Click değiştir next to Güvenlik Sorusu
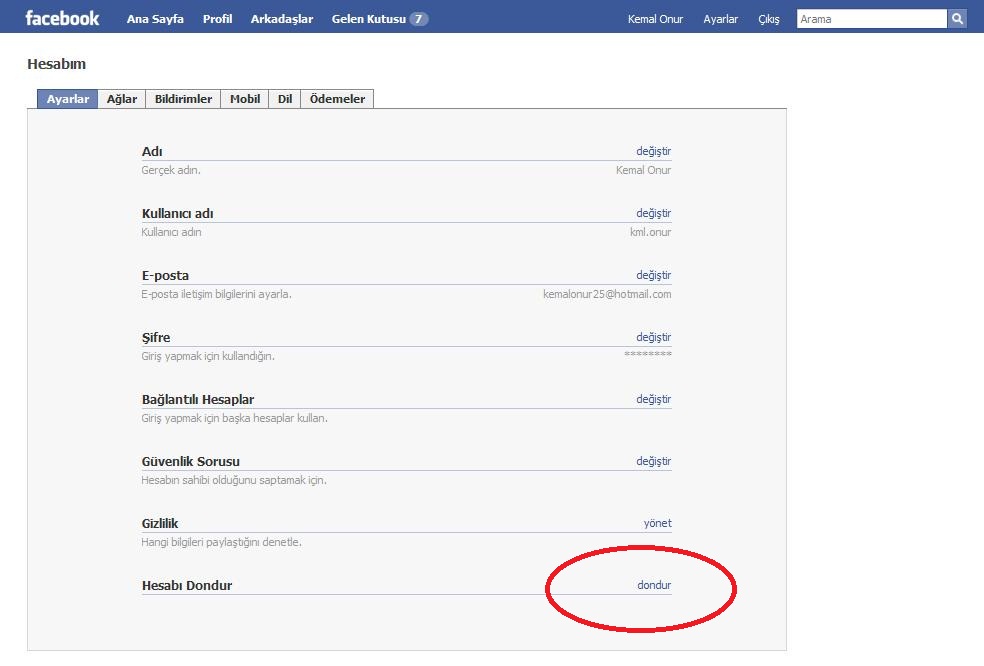This screenshot has width=984, height=666. coord(653,461)
